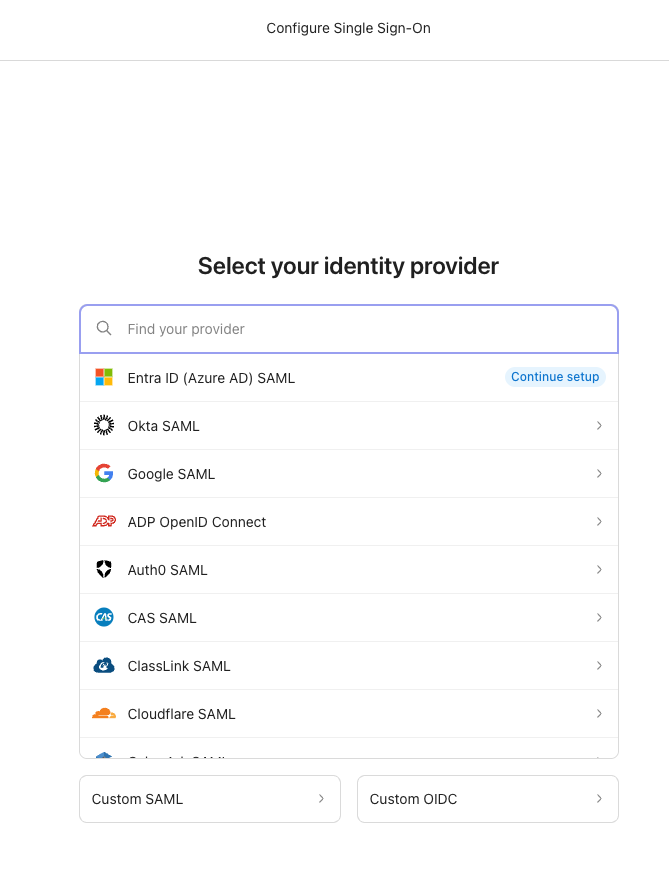
Task: Choose the CAS SAML list item
Action: point(162,618)
